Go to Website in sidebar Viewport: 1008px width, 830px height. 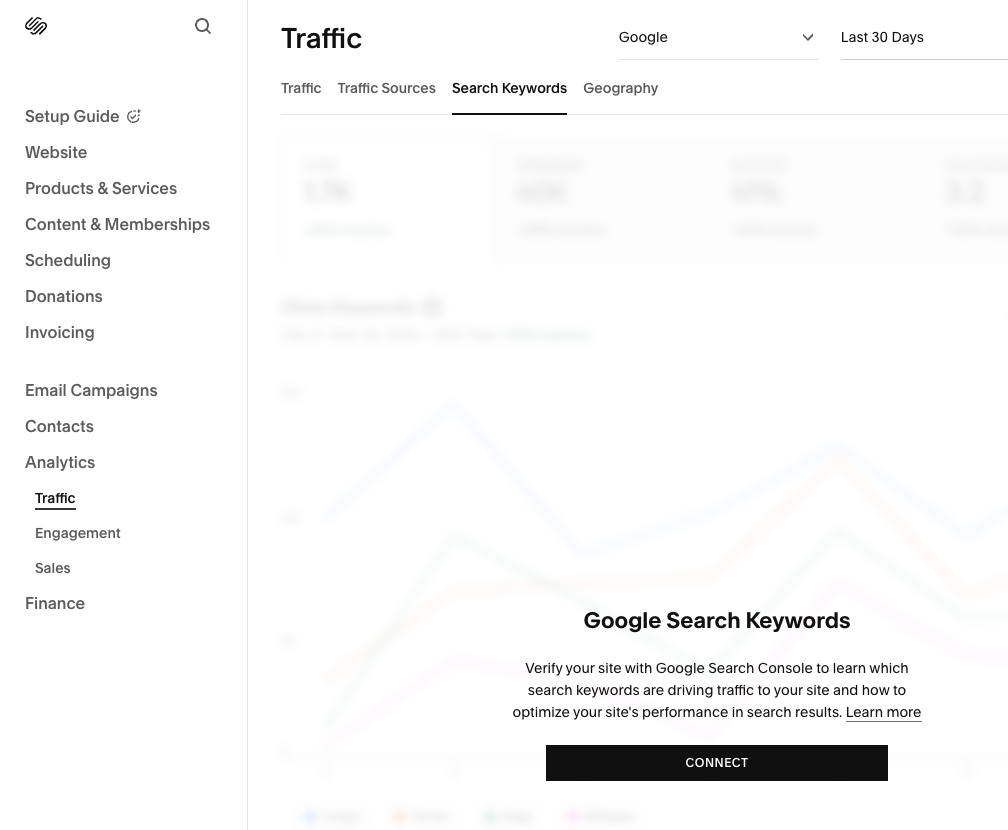tap(56, 152)
